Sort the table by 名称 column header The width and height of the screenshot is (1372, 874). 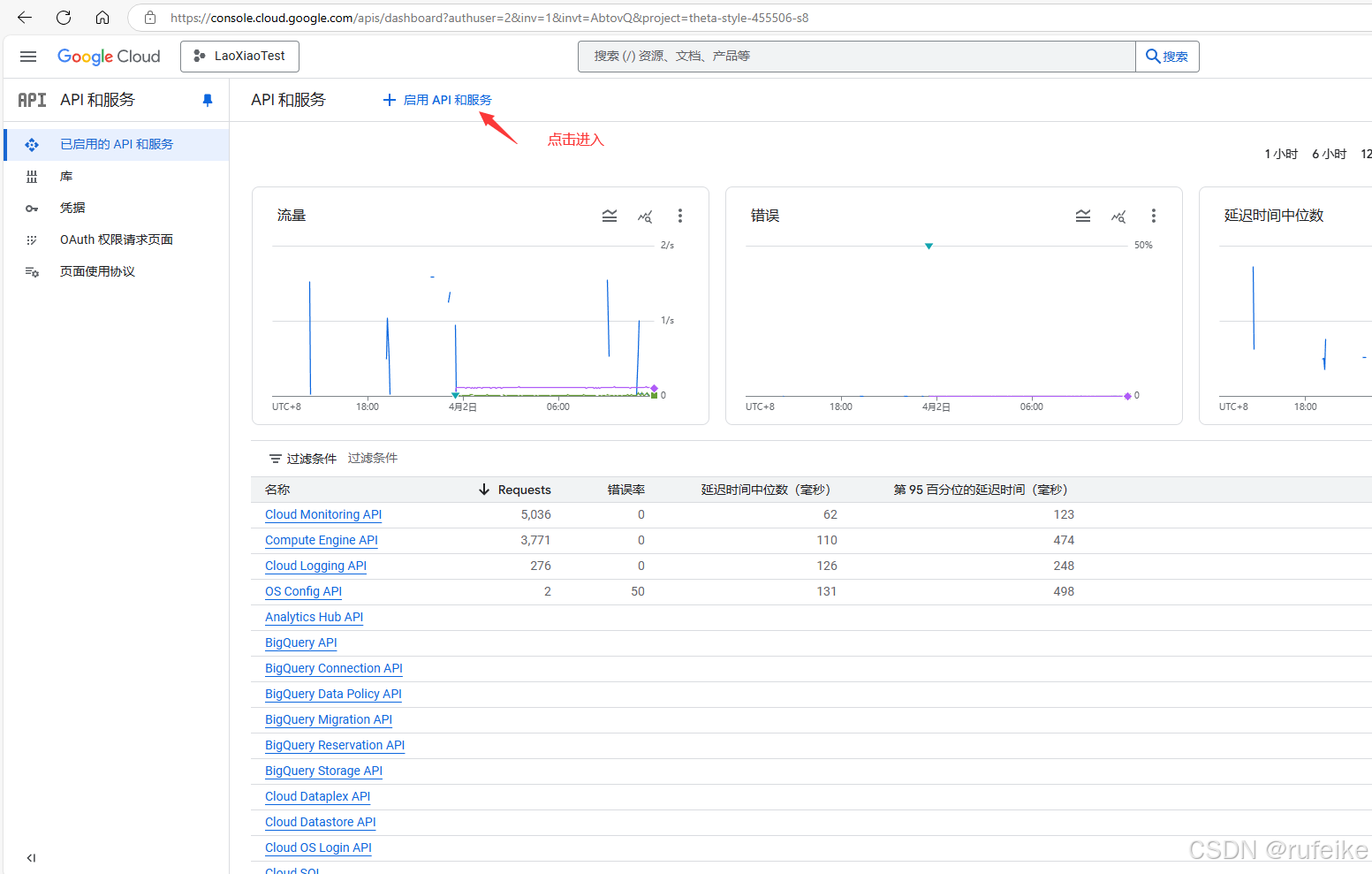(277, 490)
